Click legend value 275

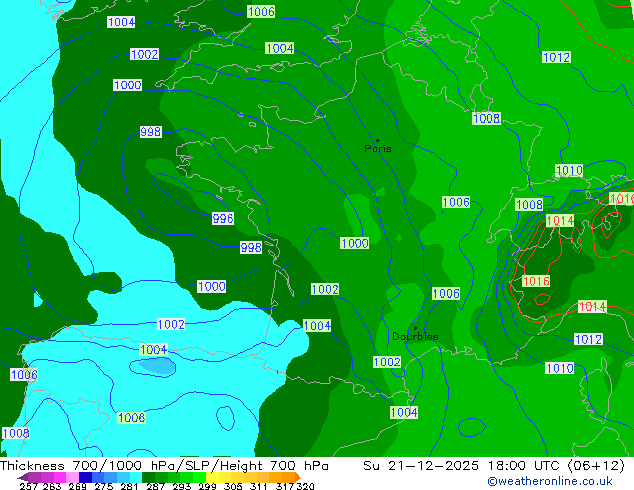102,486
